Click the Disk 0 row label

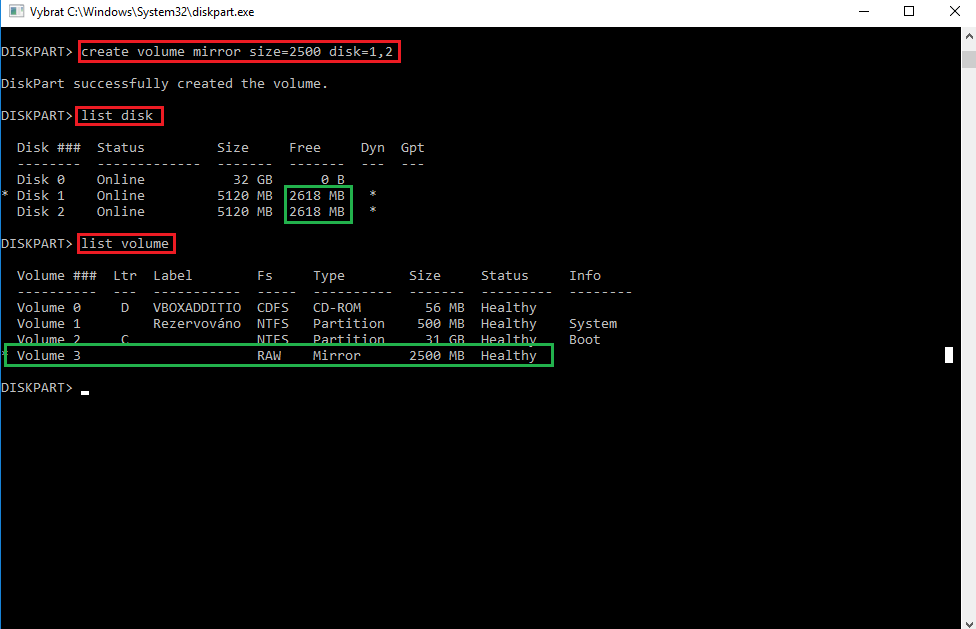point(40,180)
